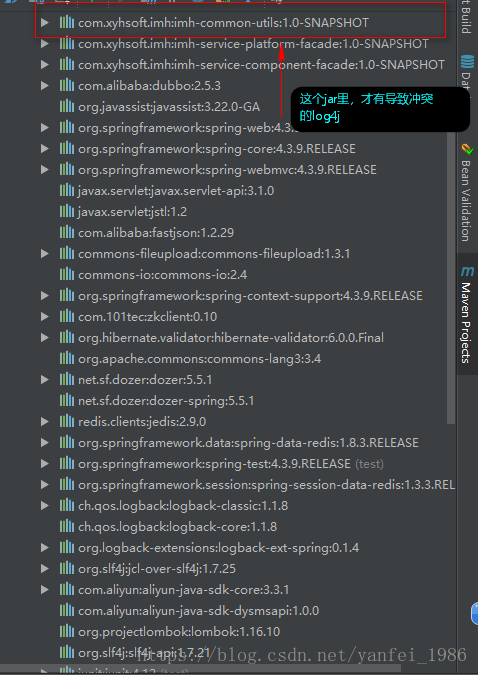Viewport: 478px width, 675px height.
Task: Select javax.servlet:jstl:1.2 entry
Action: coord(132,211)
